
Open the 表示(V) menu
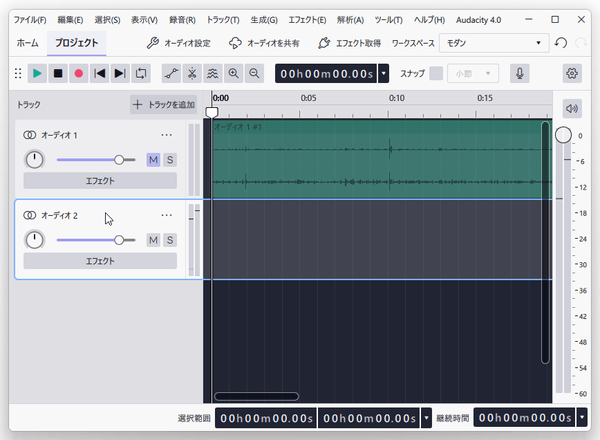[x=144, y=20]
